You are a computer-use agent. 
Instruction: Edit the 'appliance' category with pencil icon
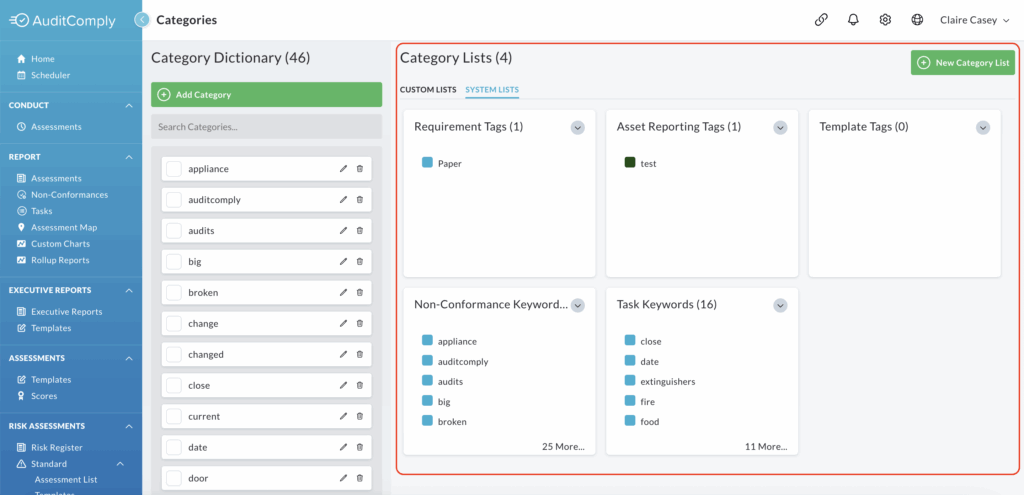click(x=344, y=169)
